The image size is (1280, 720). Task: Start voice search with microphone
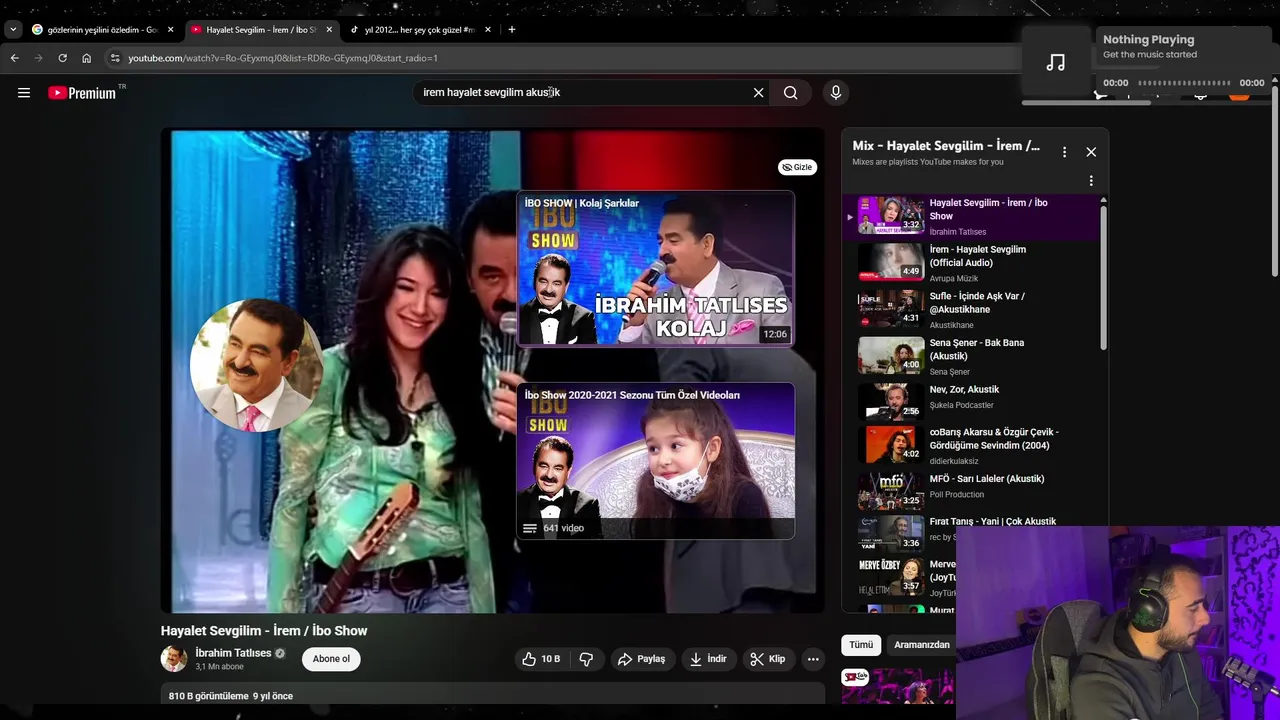coord(836,93)
